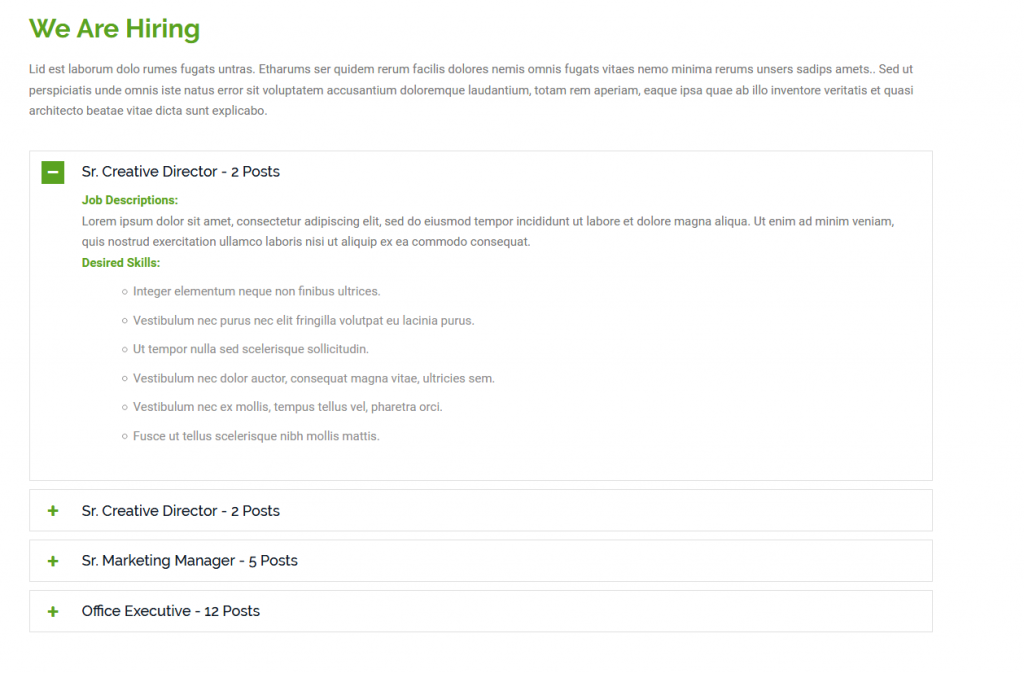Image resolution: width=1024 pixels, height=673 pixels.
Task: Click plus icon beside Sr. Marketing Manager
Action: (53, 561)
